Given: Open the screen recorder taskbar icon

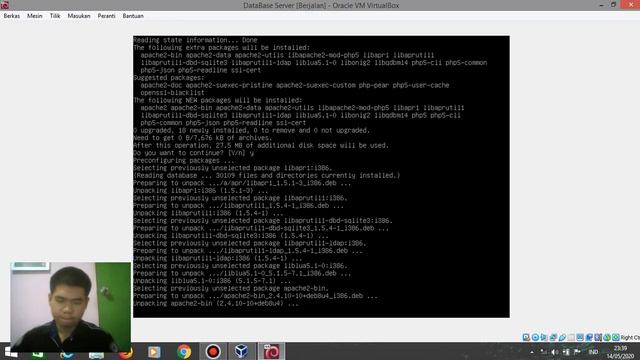Looking at the screenshot, I should (x=213, y=351).
